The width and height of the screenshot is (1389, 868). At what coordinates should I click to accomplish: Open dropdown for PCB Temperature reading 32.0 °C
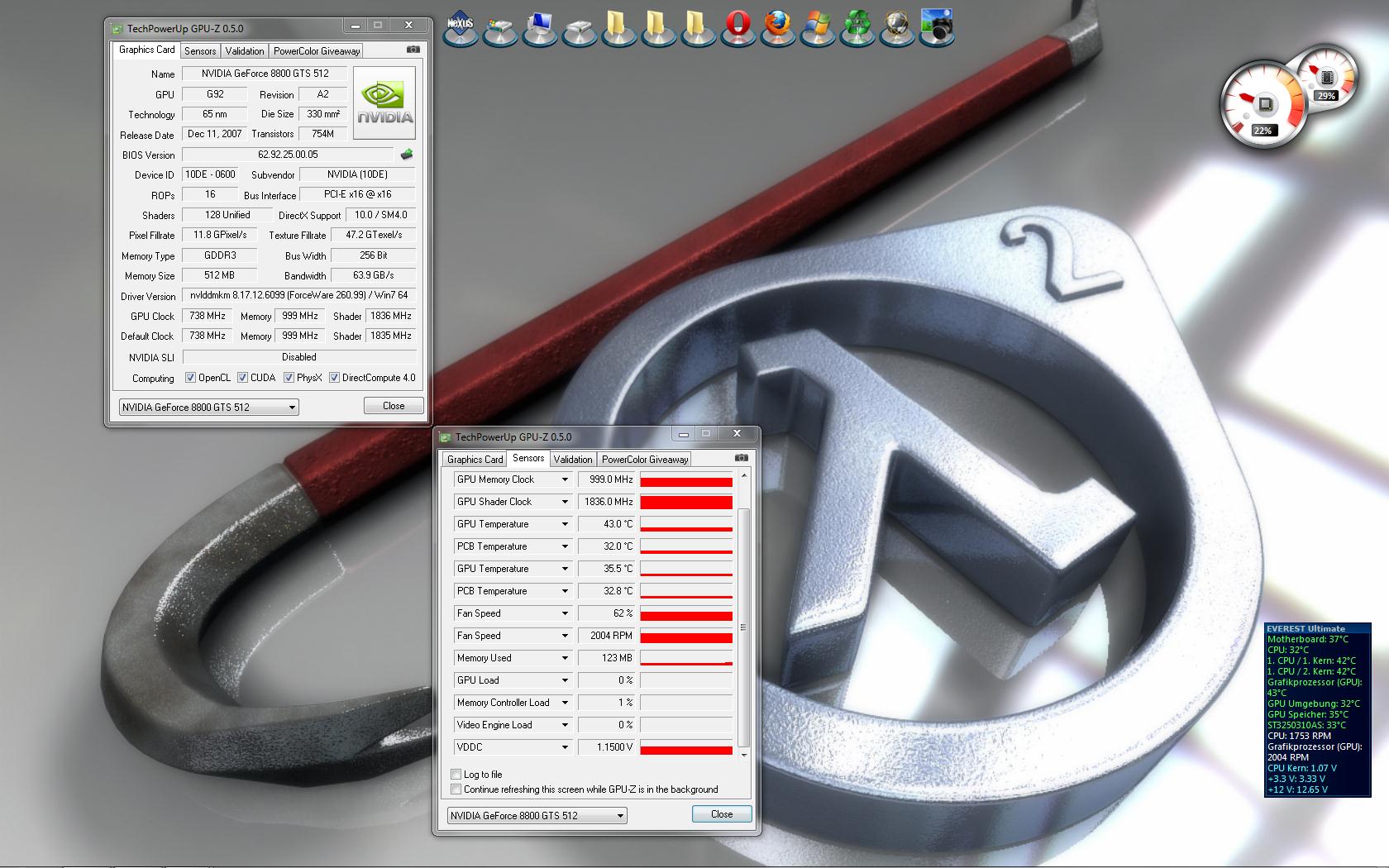click(x=565, y=546)
